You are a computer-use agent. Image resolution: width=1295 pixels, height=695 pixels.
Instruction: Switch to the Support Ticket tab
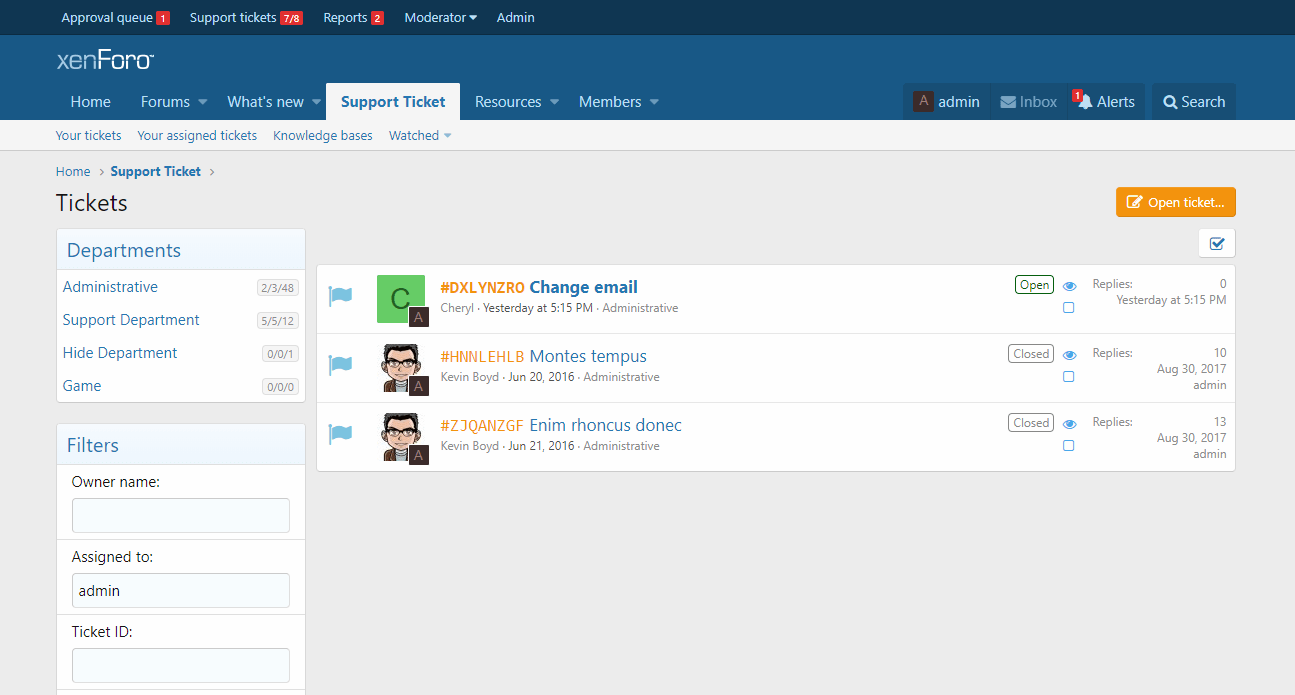(393, 102)
